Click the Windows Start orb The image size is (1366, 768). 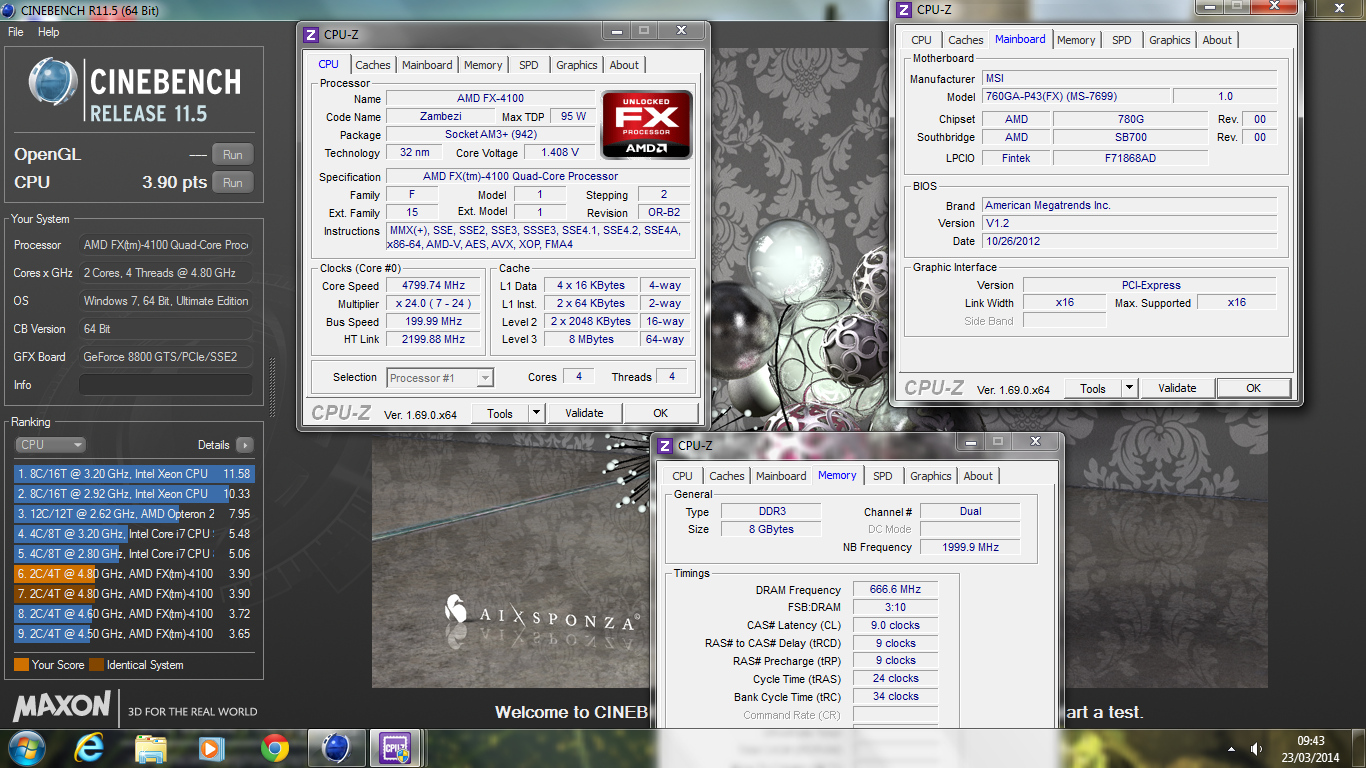[x=26, y=747]
